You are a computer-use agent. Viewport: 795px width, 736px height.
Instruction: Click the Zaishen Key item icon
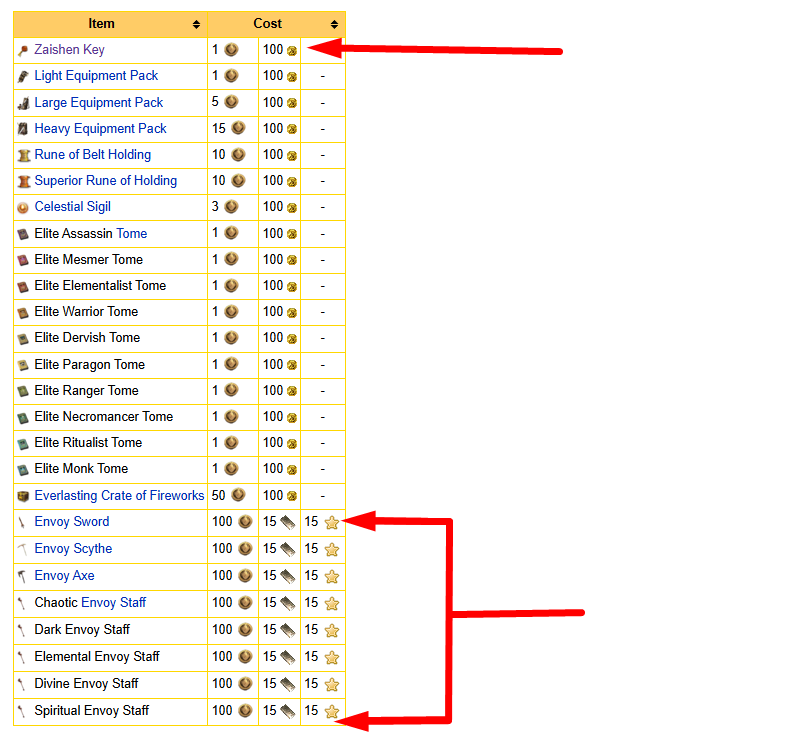pyautogui.click(x=23, y=51)
